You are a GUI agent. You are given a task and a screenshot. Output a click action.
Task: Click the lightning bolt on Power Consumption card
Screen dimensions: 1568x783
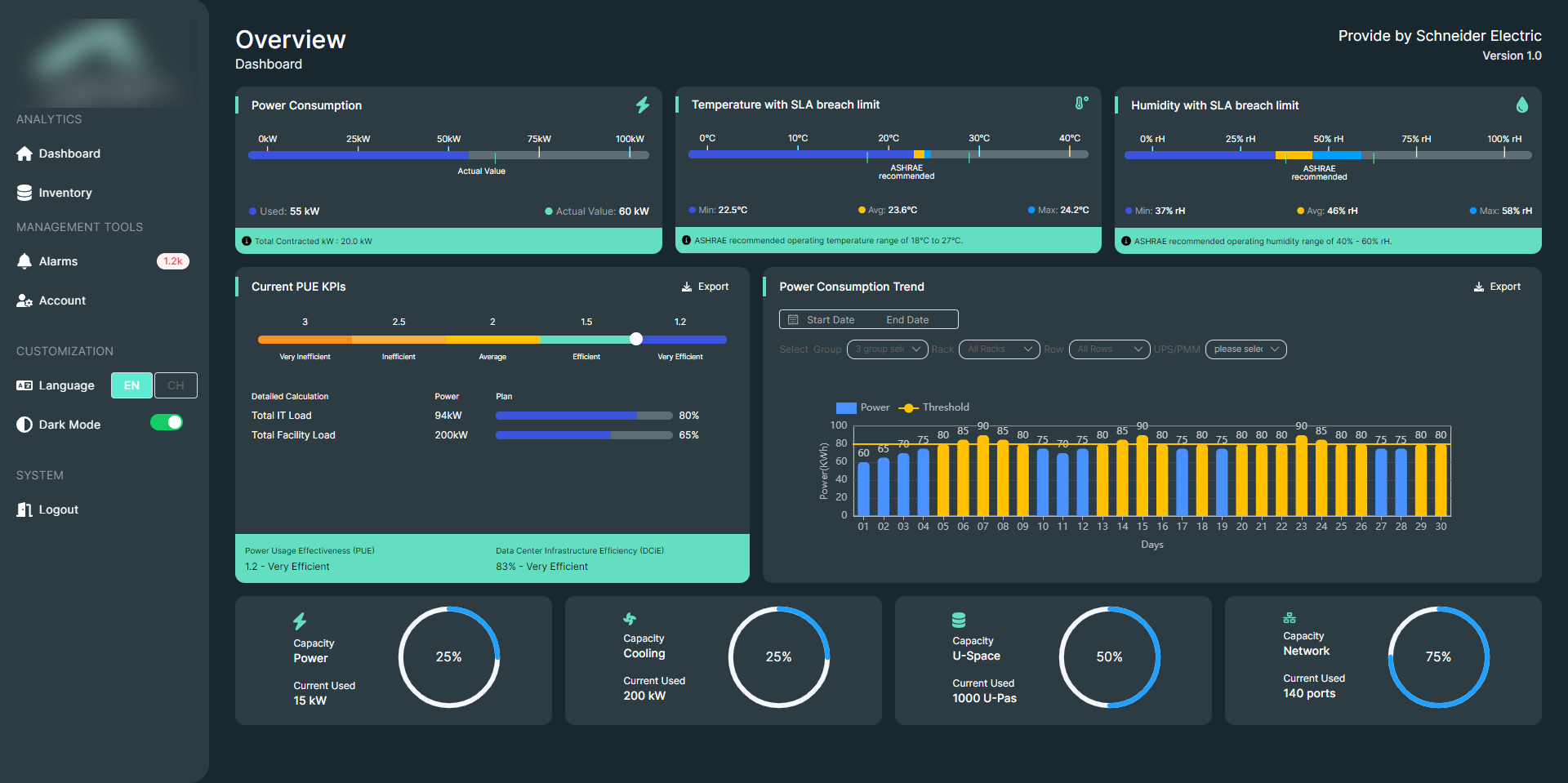pyautogui.click(x=642, y=105)
